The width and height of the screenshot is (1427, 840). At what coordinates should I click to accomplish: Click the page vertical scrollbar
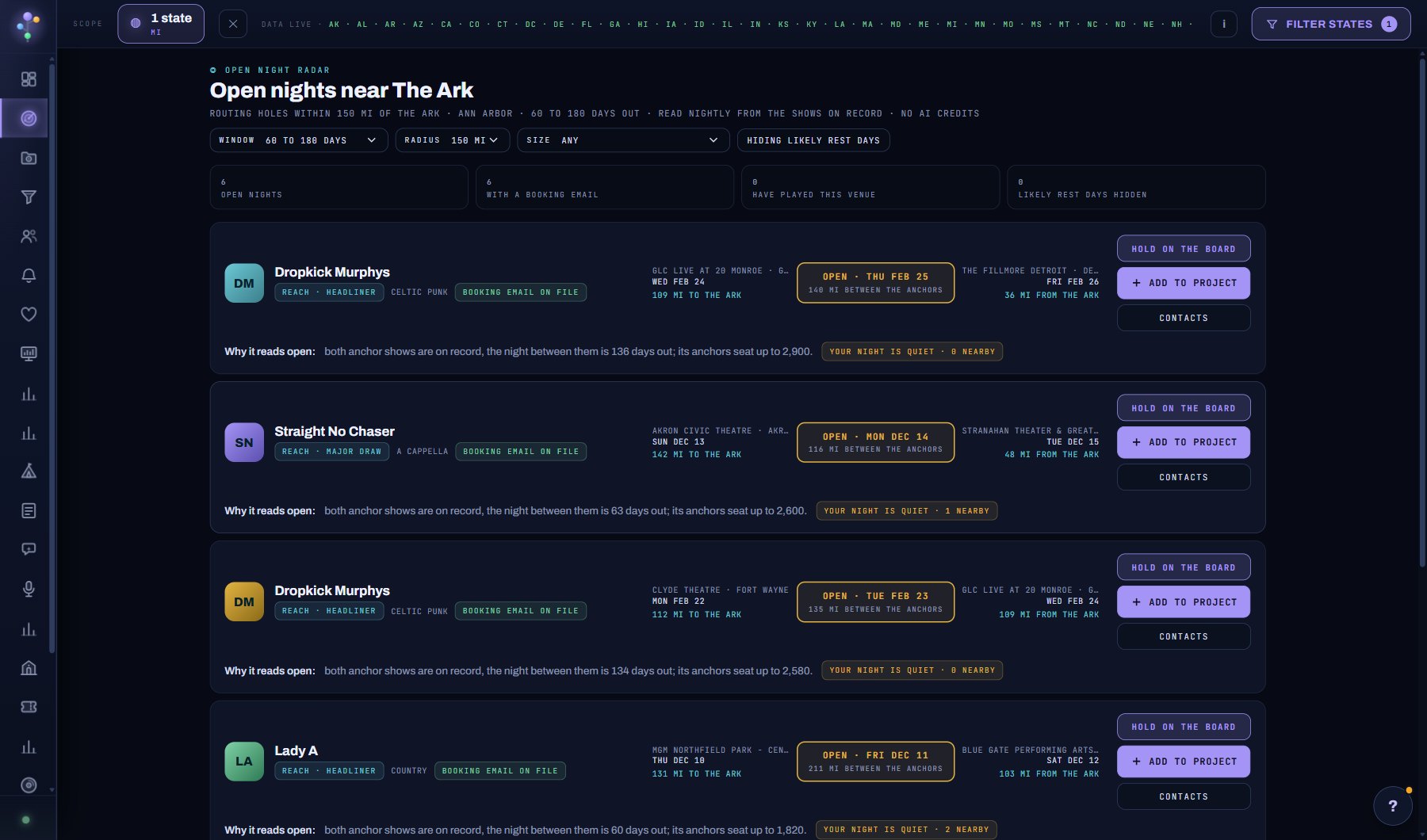(x=1422, y=313)
